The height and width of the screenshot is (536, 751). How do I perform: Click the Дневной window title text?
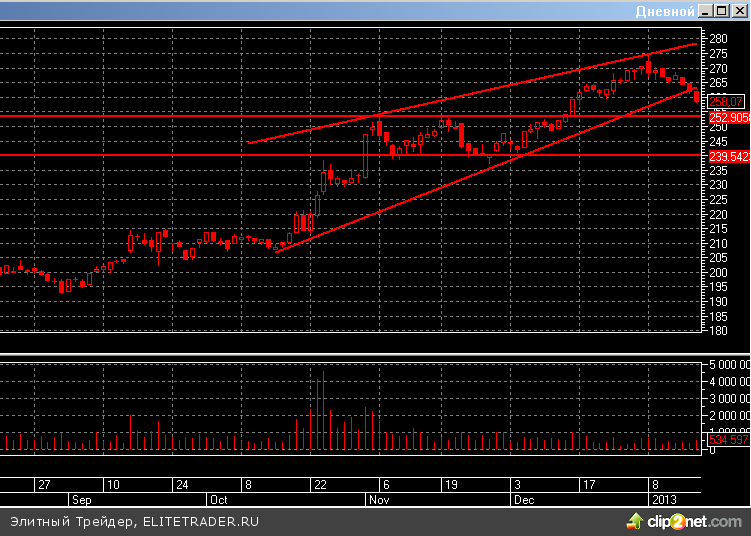[x=665, y=10]
